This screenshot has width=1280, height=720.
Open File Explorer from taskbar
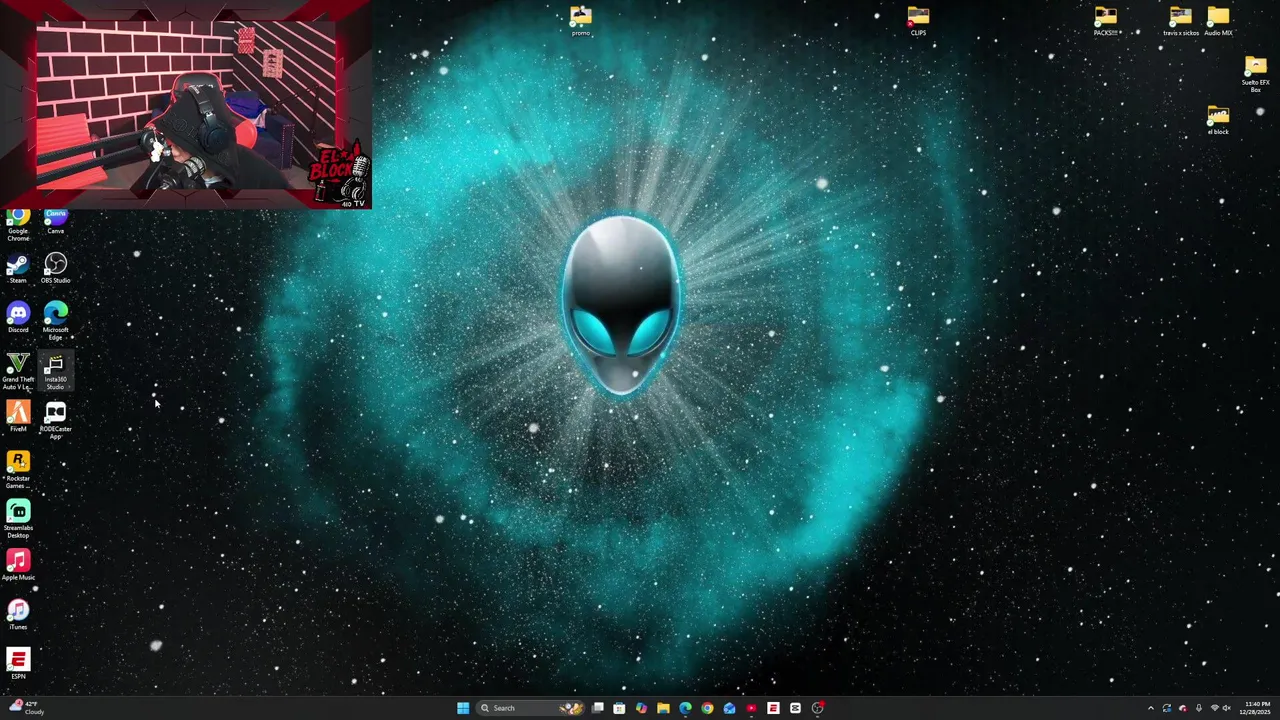coord(663,708)
